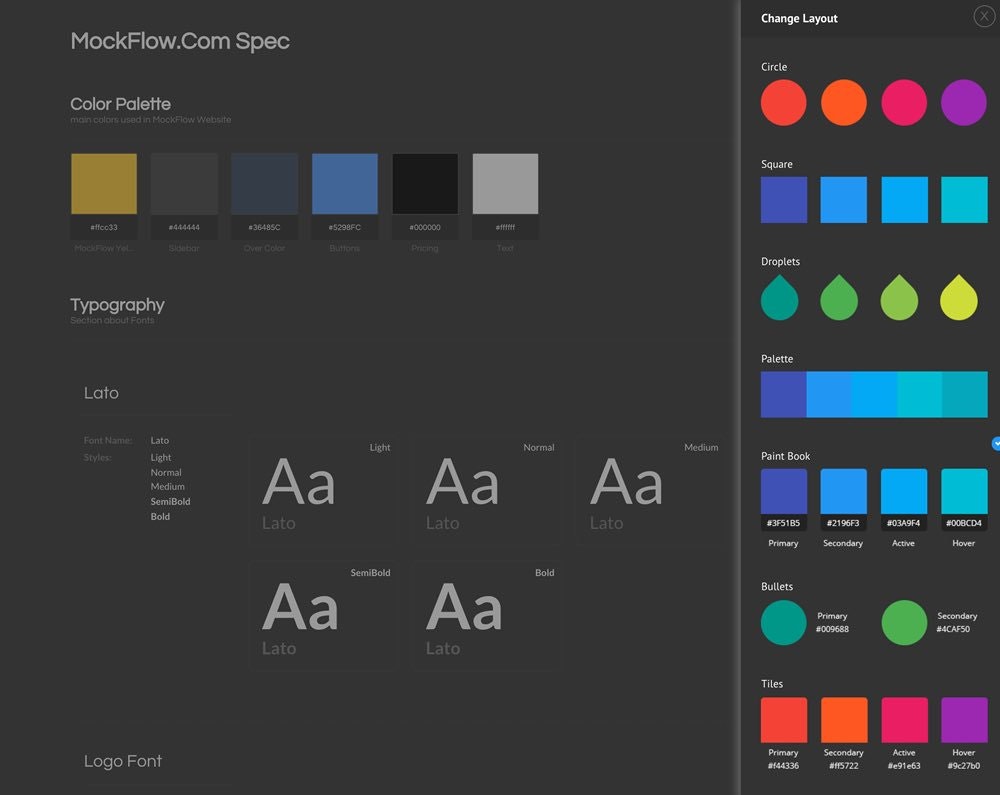
Task: Click the blue chevron at panel edge
Action: pyautogui.click(x=996, y=444)
